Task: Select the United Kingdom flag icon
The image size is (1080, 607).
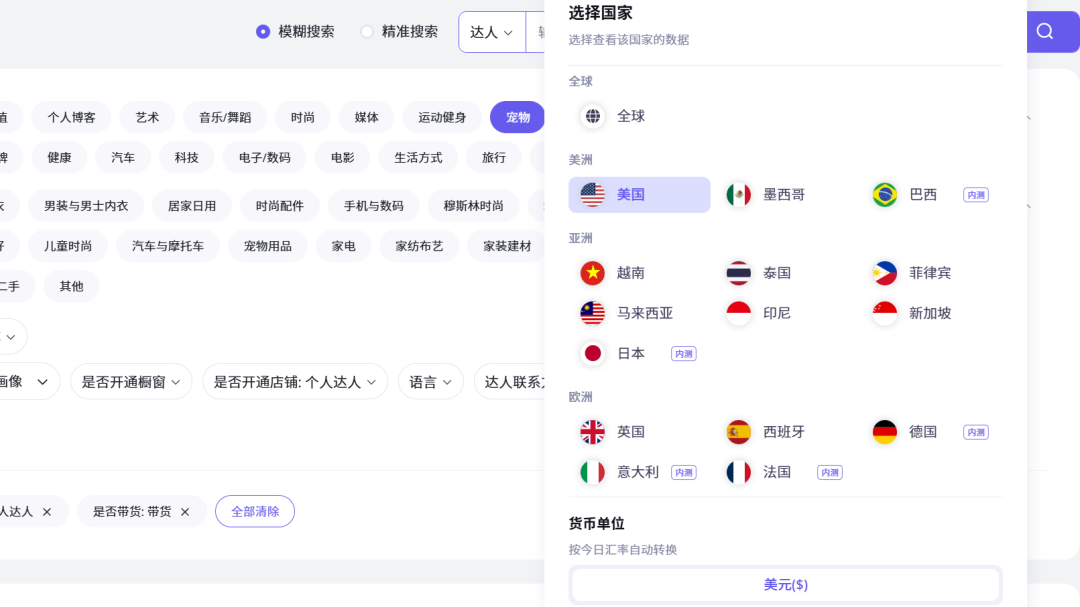Action: (x=593, y=432)
